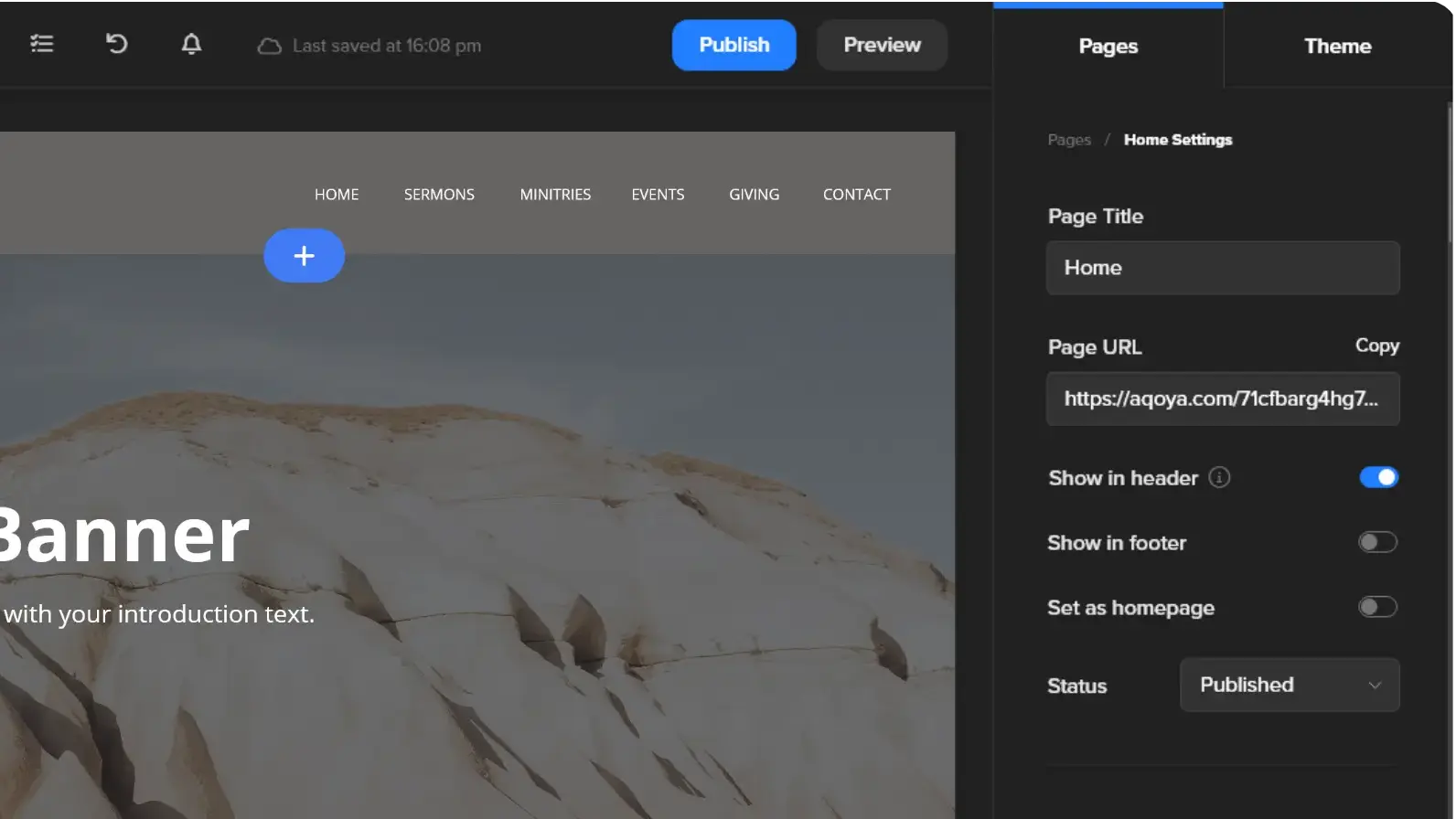Click info icon beside Show in header
Screen dimensions: 1456x819
[x=1219, y=477]
